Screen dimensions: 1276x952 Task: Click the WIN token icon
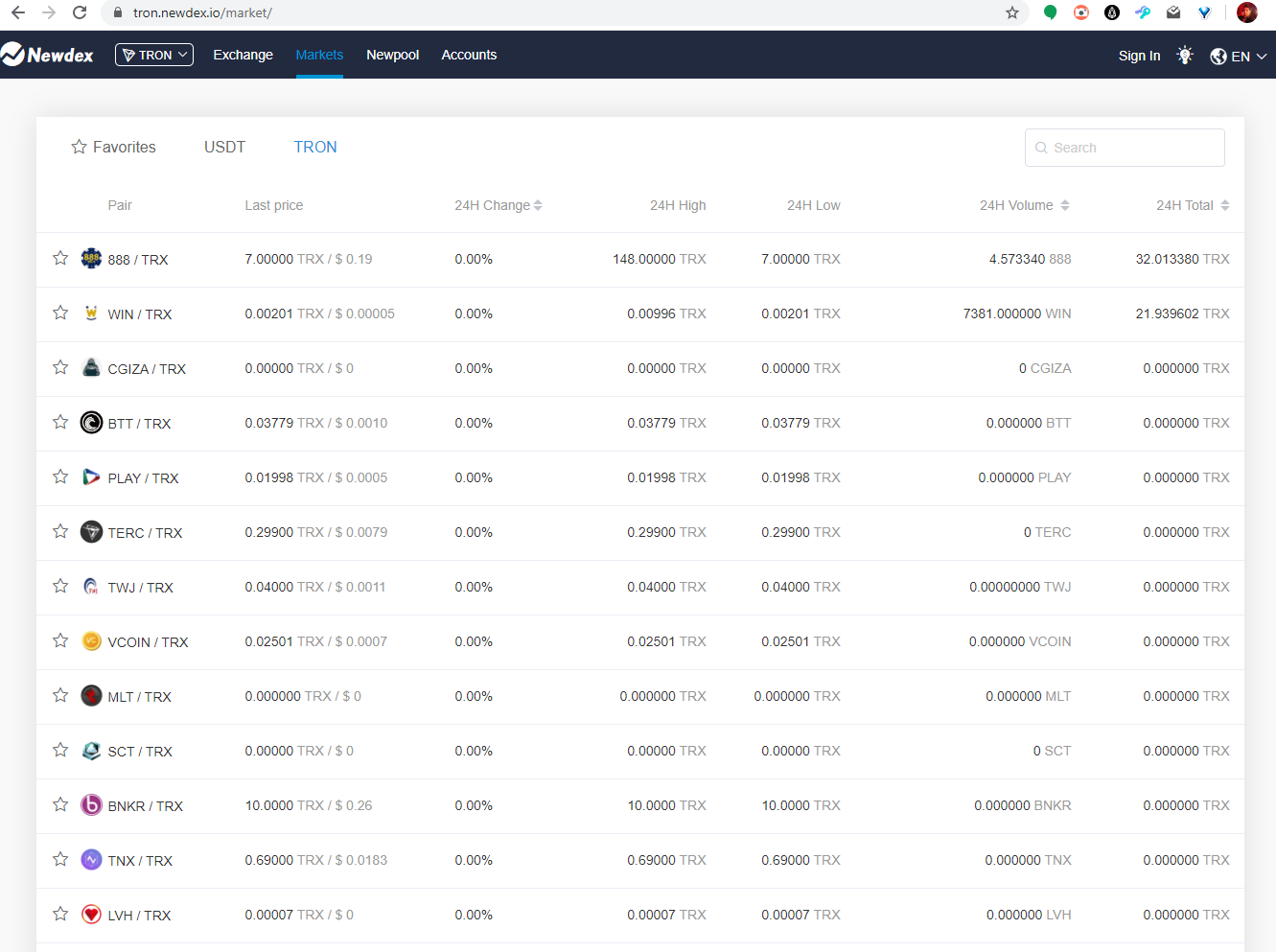91,313
